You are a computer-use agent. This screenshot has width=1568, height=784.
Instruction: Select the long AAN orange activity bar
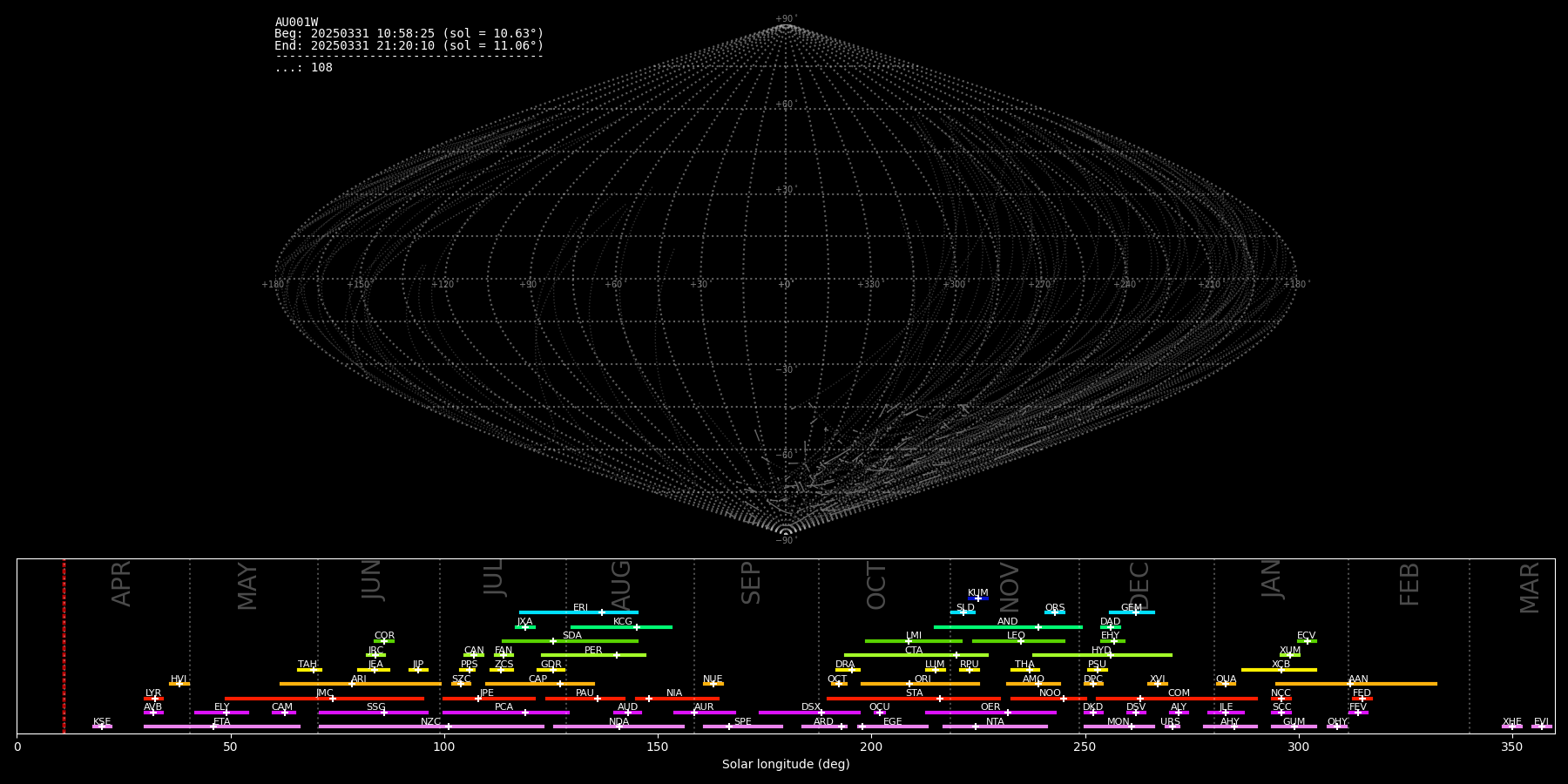(x=1356, y=684)
